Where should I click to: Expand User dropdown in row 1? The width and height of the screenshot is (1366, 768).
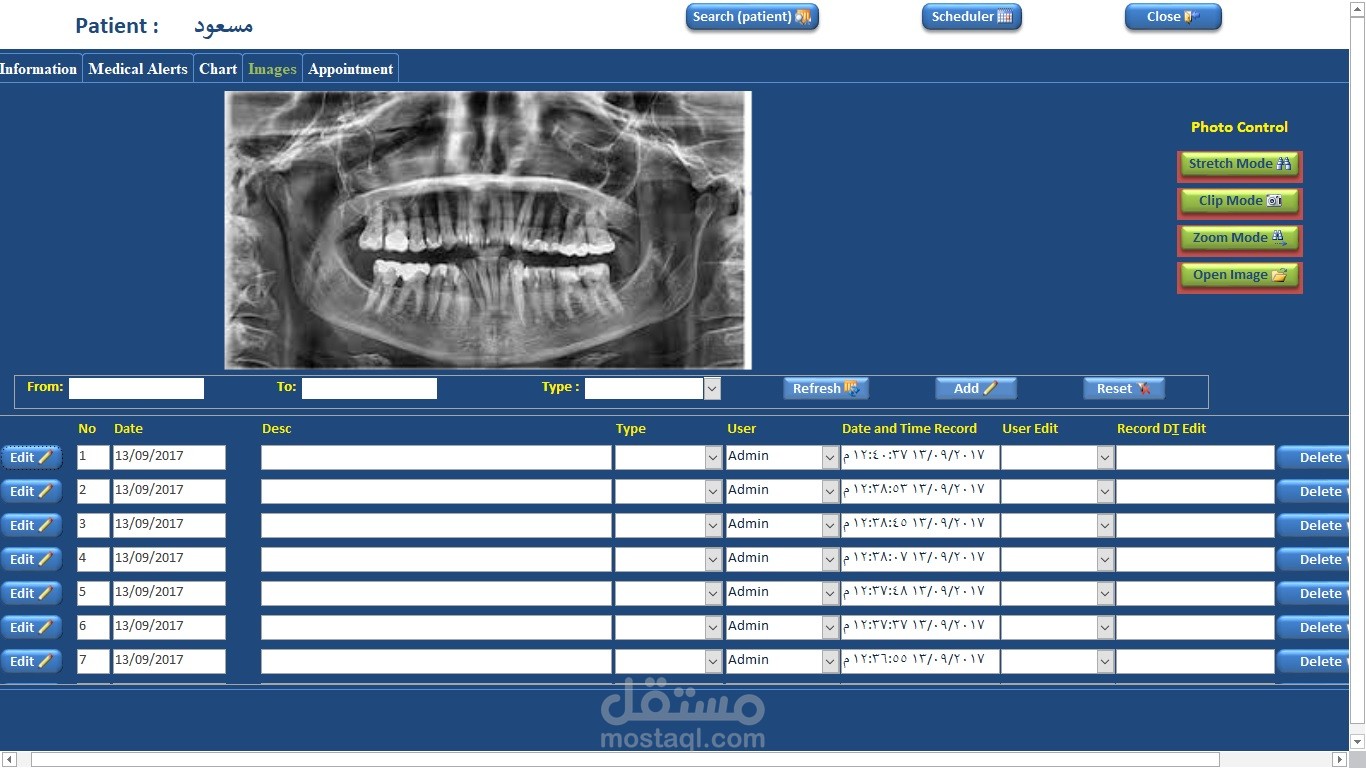point(830,457)
